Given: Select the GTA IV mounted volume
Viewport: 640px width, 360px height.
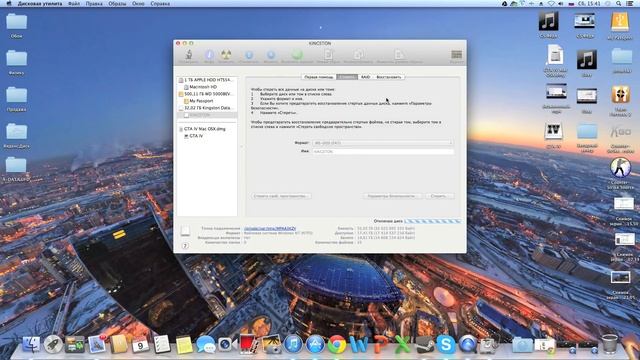Looking at the screenshot, I should [207, 136].
